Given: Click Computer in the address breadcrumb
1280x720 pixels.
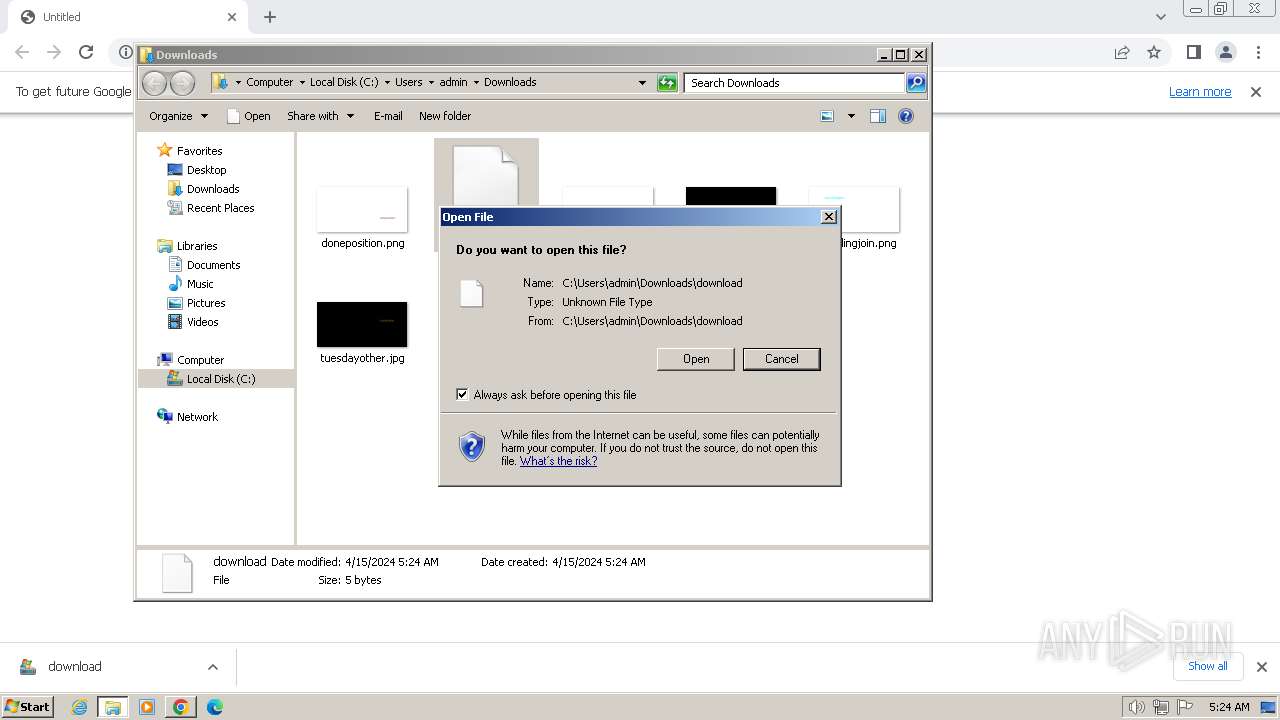Looking at the screenshot, I should click(269, 83).
